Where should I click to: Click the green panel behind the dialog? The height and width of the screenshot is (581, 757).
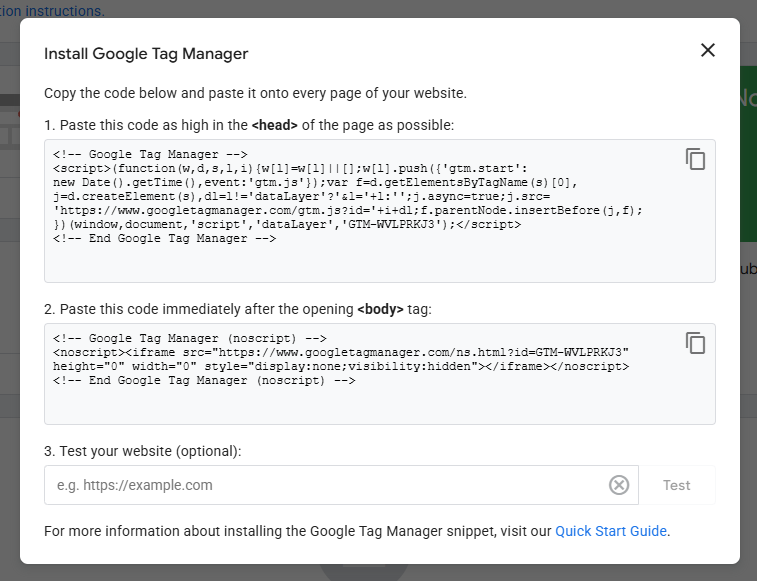coord(747,150)
